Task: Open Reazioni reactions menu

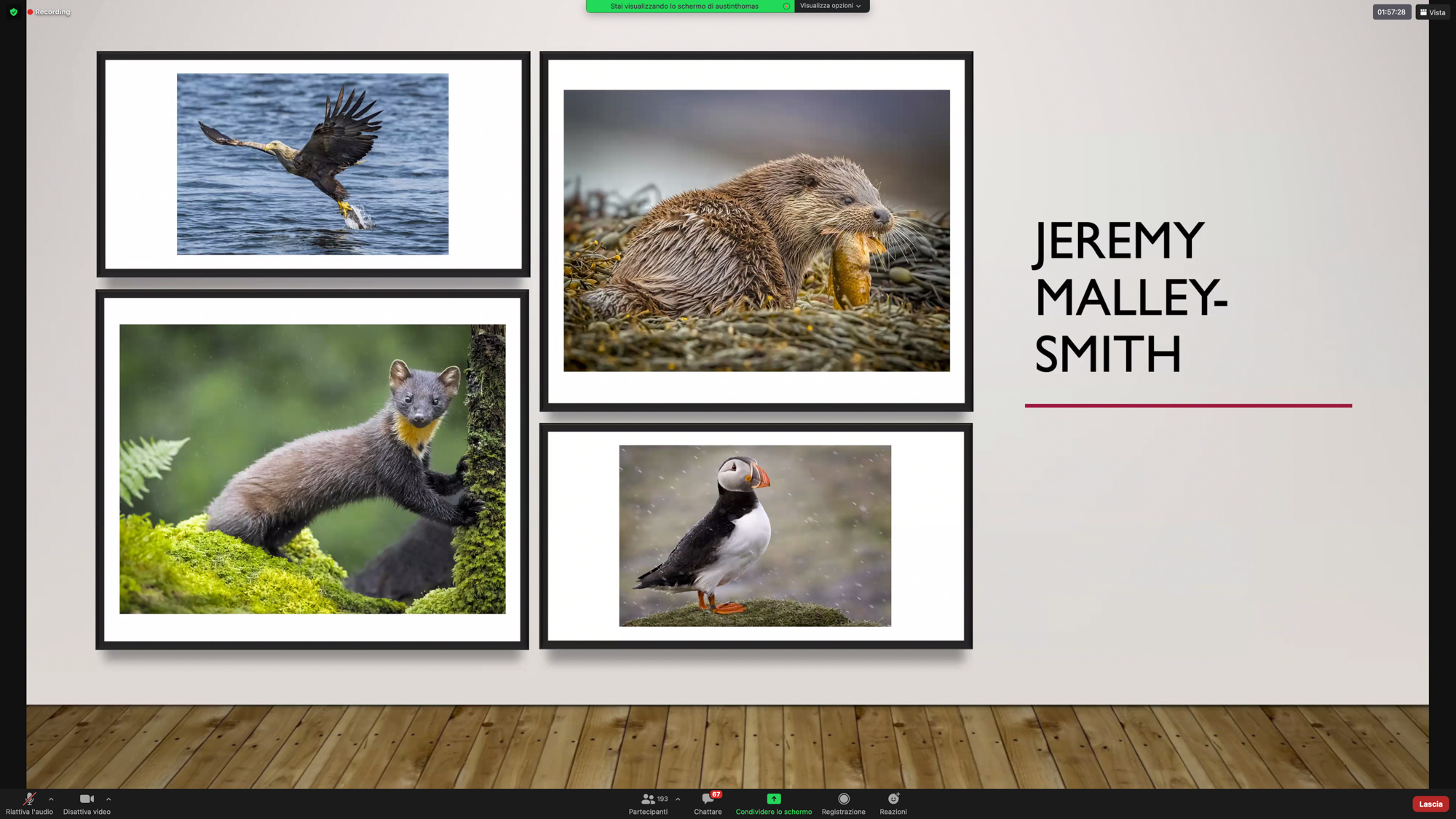Action: pyautogui.click(x=893, y=804)
